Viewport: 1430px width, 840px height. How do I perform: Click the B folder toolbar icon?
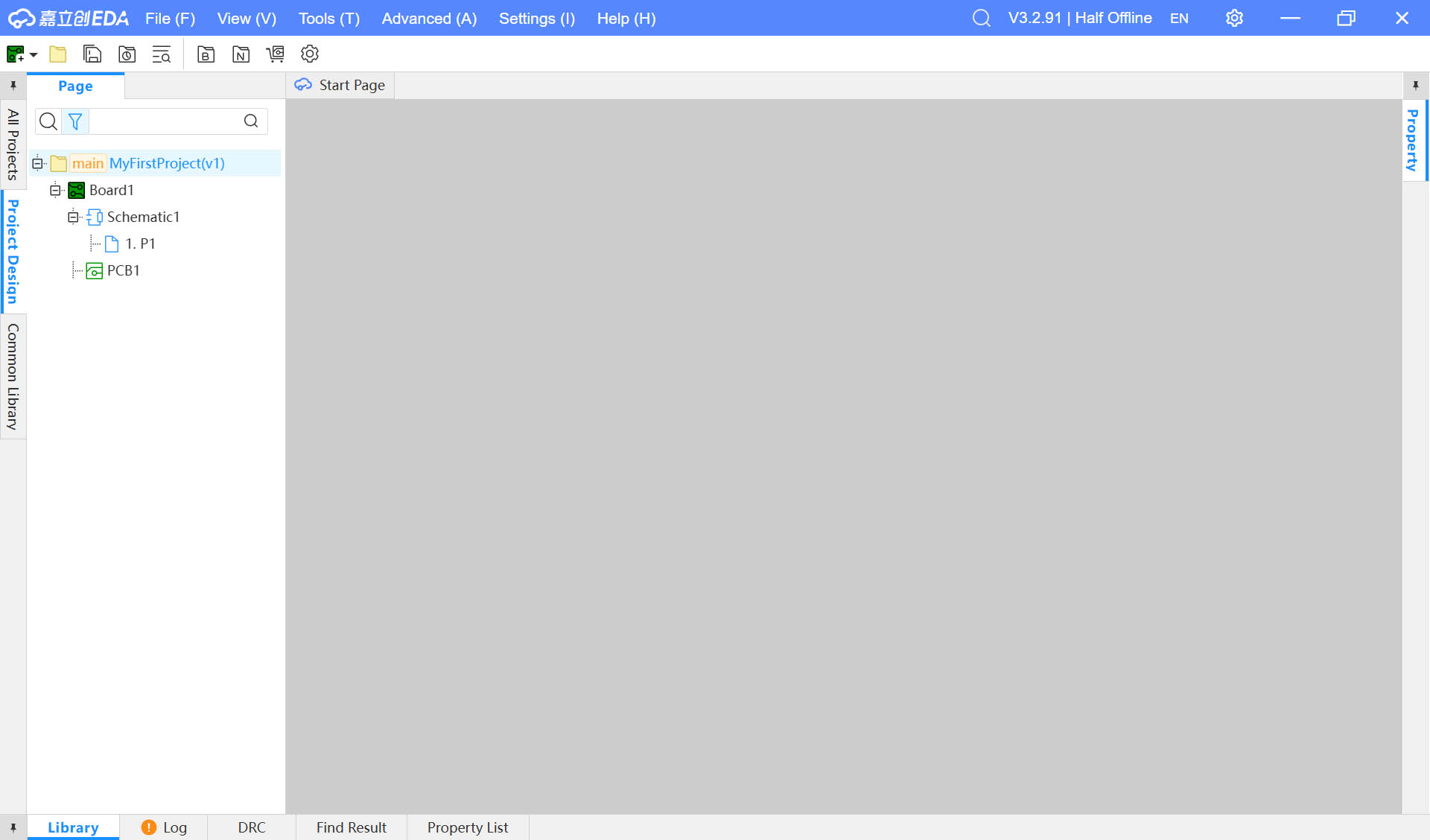(x=206, y=54)
